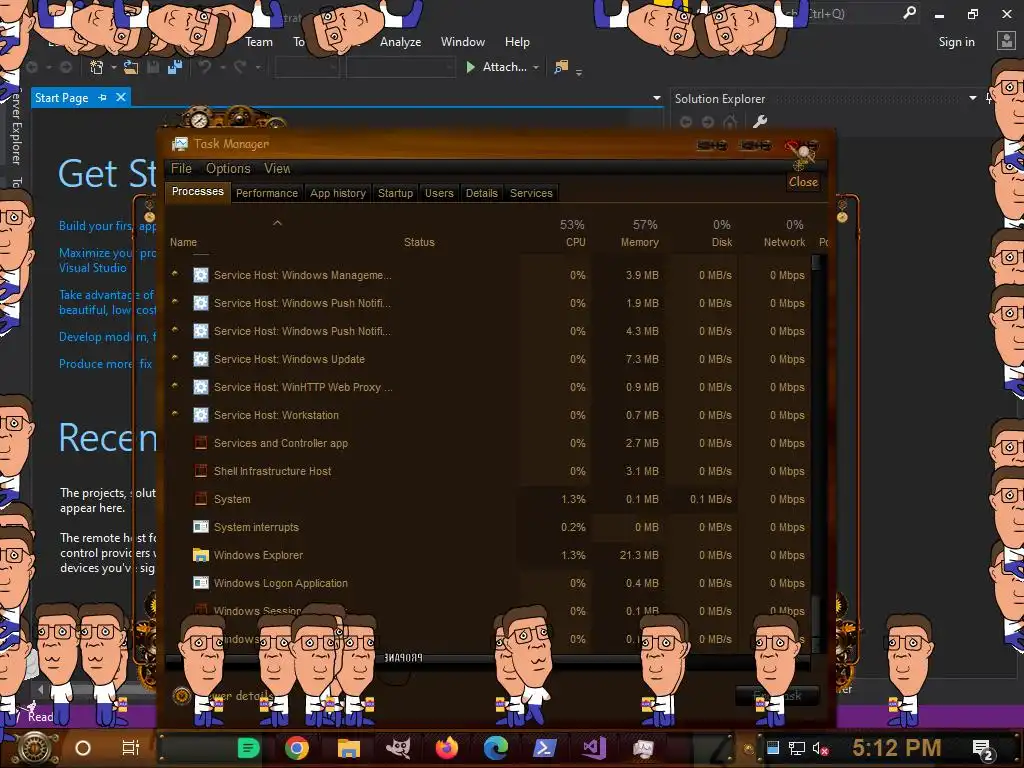Image resolution: width=1024 pixels, height=768 pixels.
Task: Click Solution Explorer's Back arrow icon
Action: point(686,121)
